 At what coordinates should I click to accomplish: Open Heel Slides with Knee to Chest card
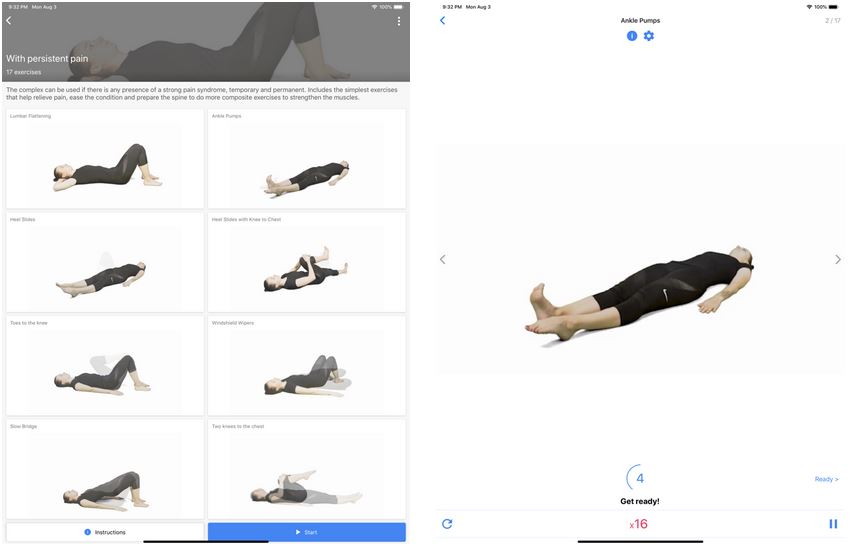tap(306, 262)
